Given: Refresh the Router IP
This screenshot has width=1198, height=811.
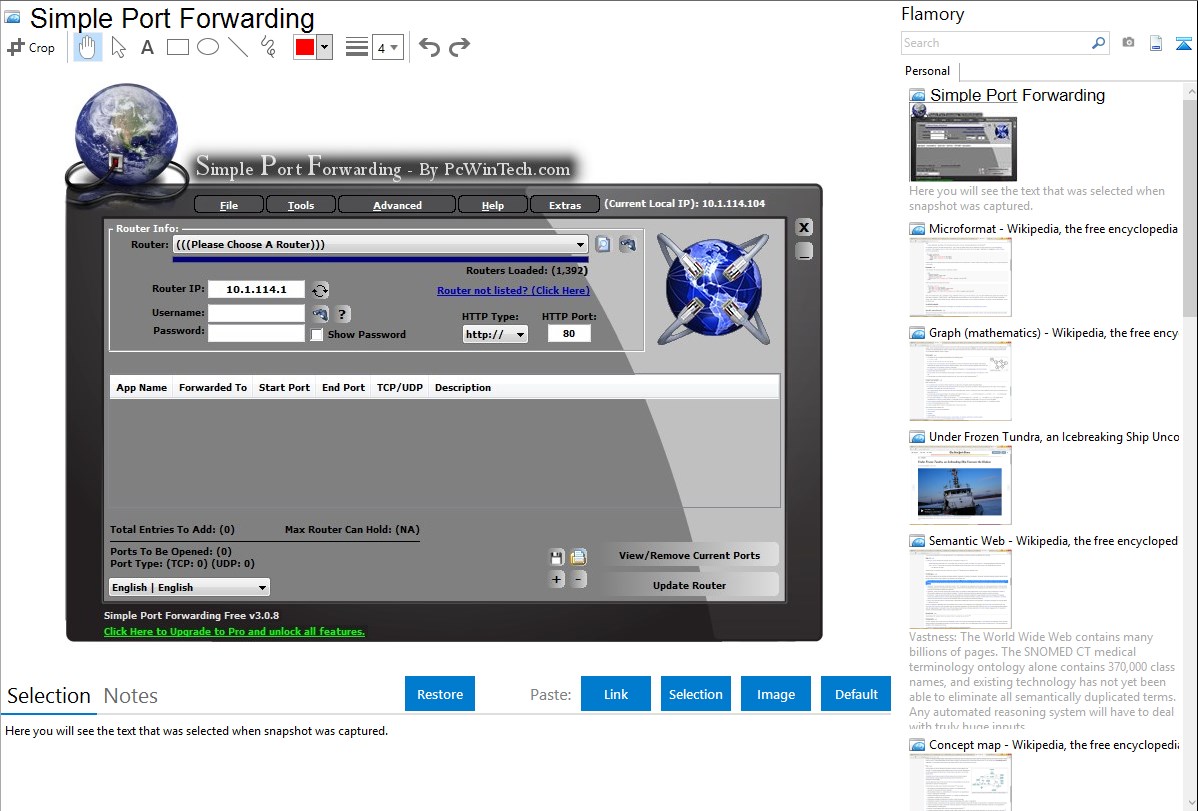Looking at the screenshot, I should point(320,290).
